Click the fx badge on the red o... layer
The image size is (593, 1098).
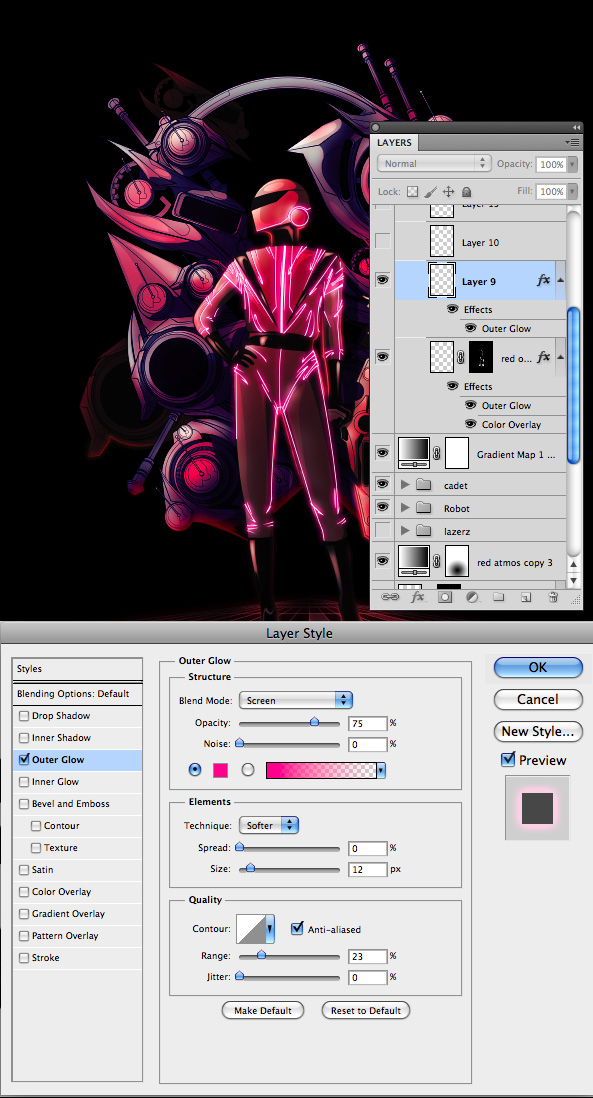[543, 358]
